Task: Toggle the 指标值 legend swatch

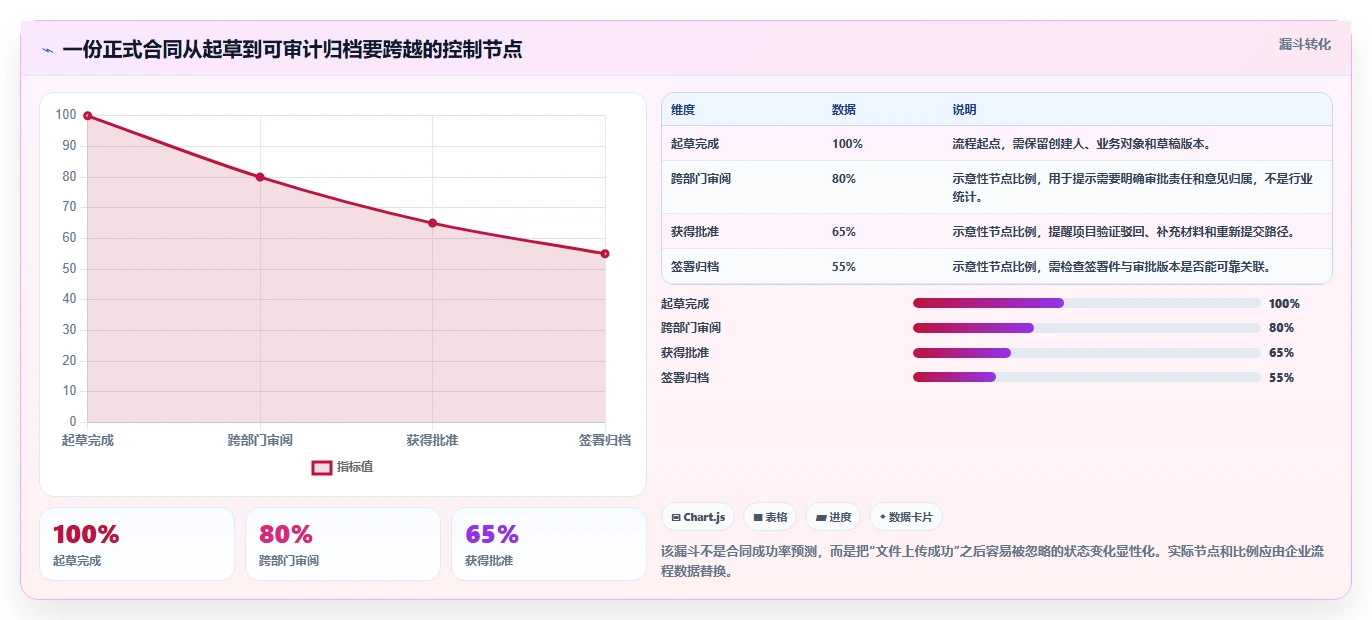Action: 322,467
